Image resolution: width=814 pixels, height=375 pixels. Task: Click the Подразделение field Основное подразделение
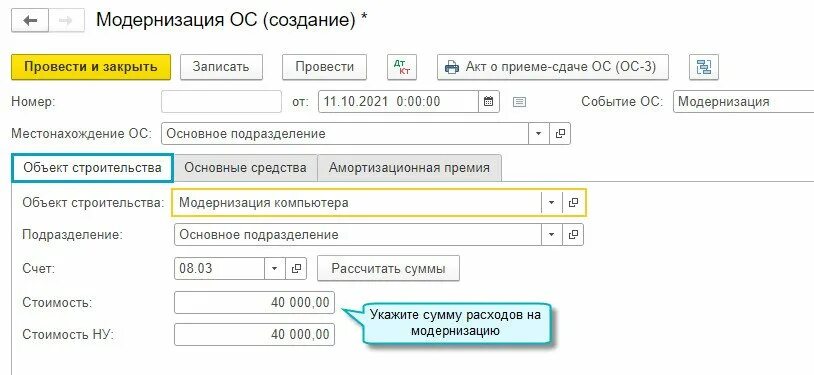[358, 235]
